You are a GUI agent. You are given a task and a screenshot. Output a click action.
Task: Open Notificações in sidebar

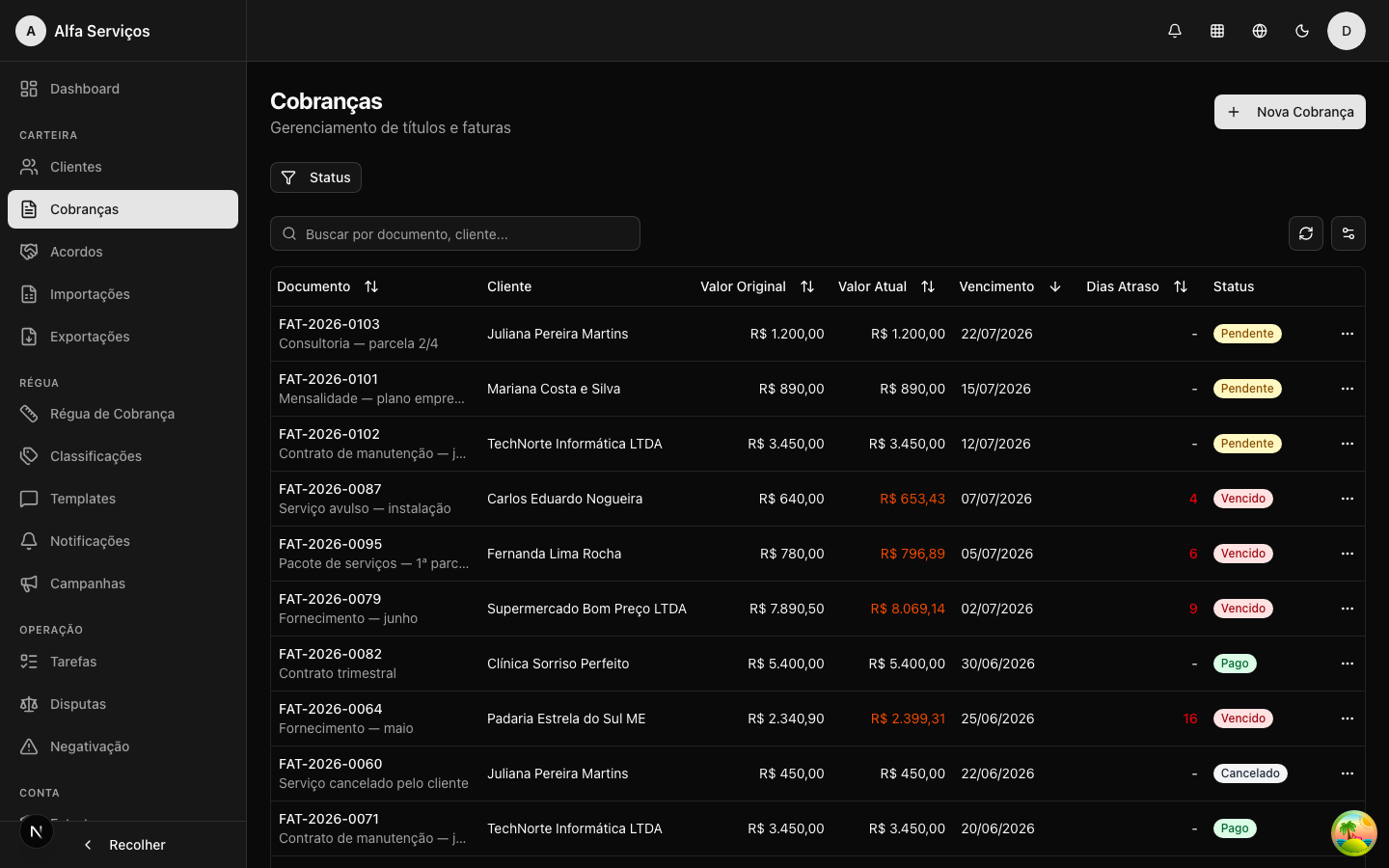click(x=123, y=541)
